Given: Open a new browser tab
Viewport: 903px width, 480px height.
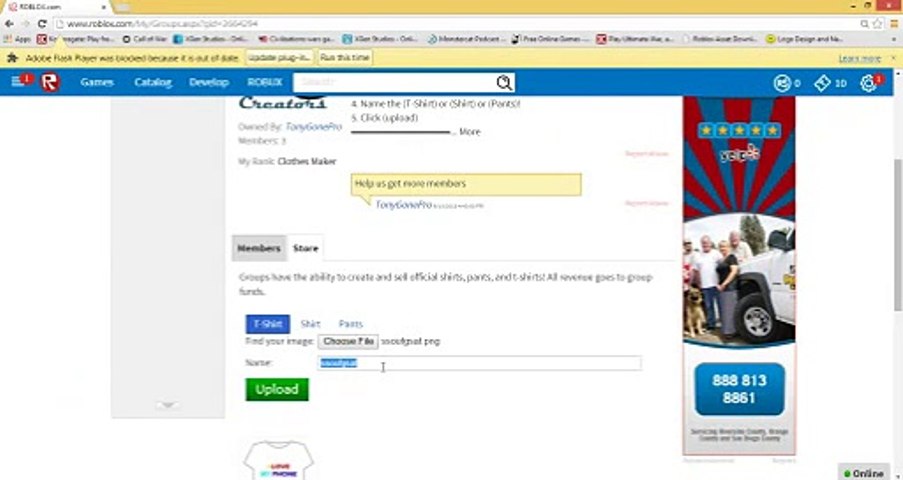Looking at the screenshot, I should tap(122, 6).
